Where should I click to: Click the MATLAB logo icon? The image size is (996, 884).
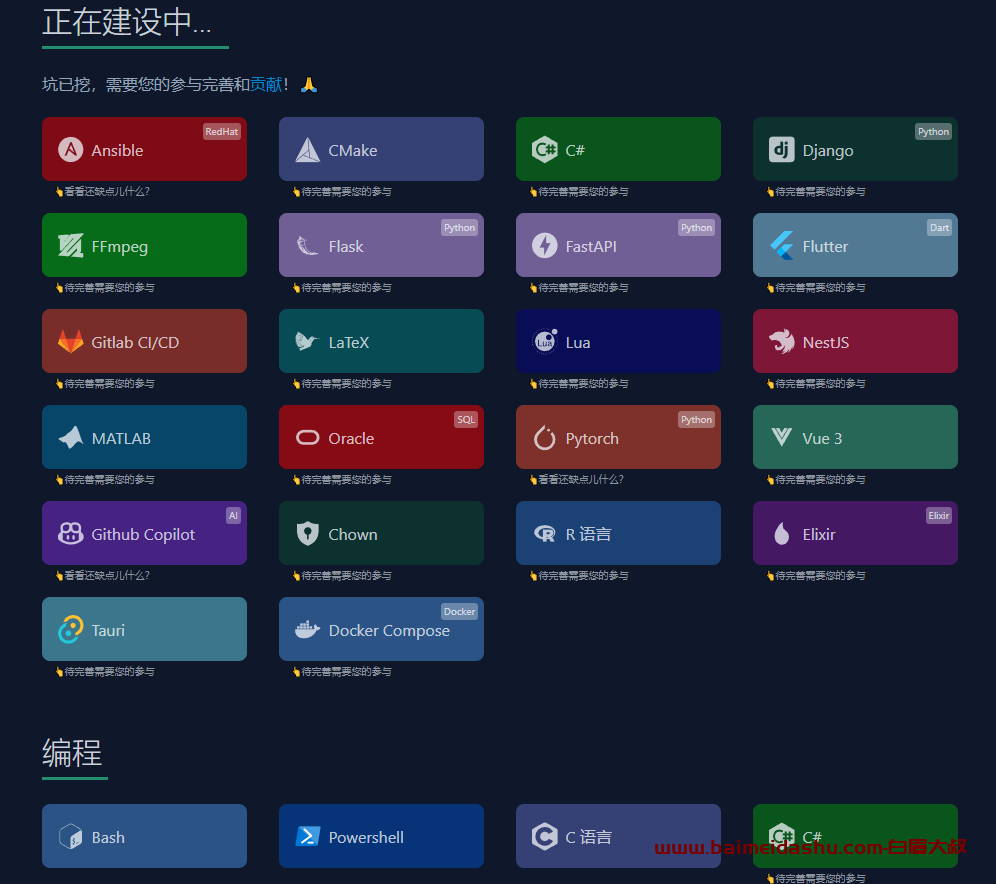71,438
